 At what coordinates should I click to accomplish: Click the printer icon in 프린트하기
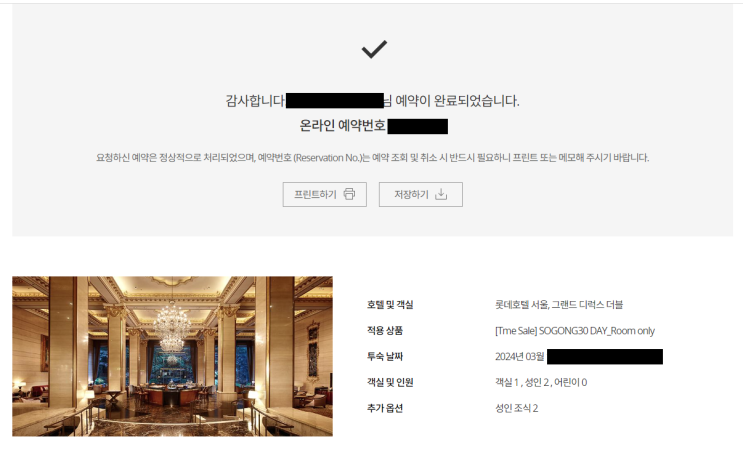[349, 194]
